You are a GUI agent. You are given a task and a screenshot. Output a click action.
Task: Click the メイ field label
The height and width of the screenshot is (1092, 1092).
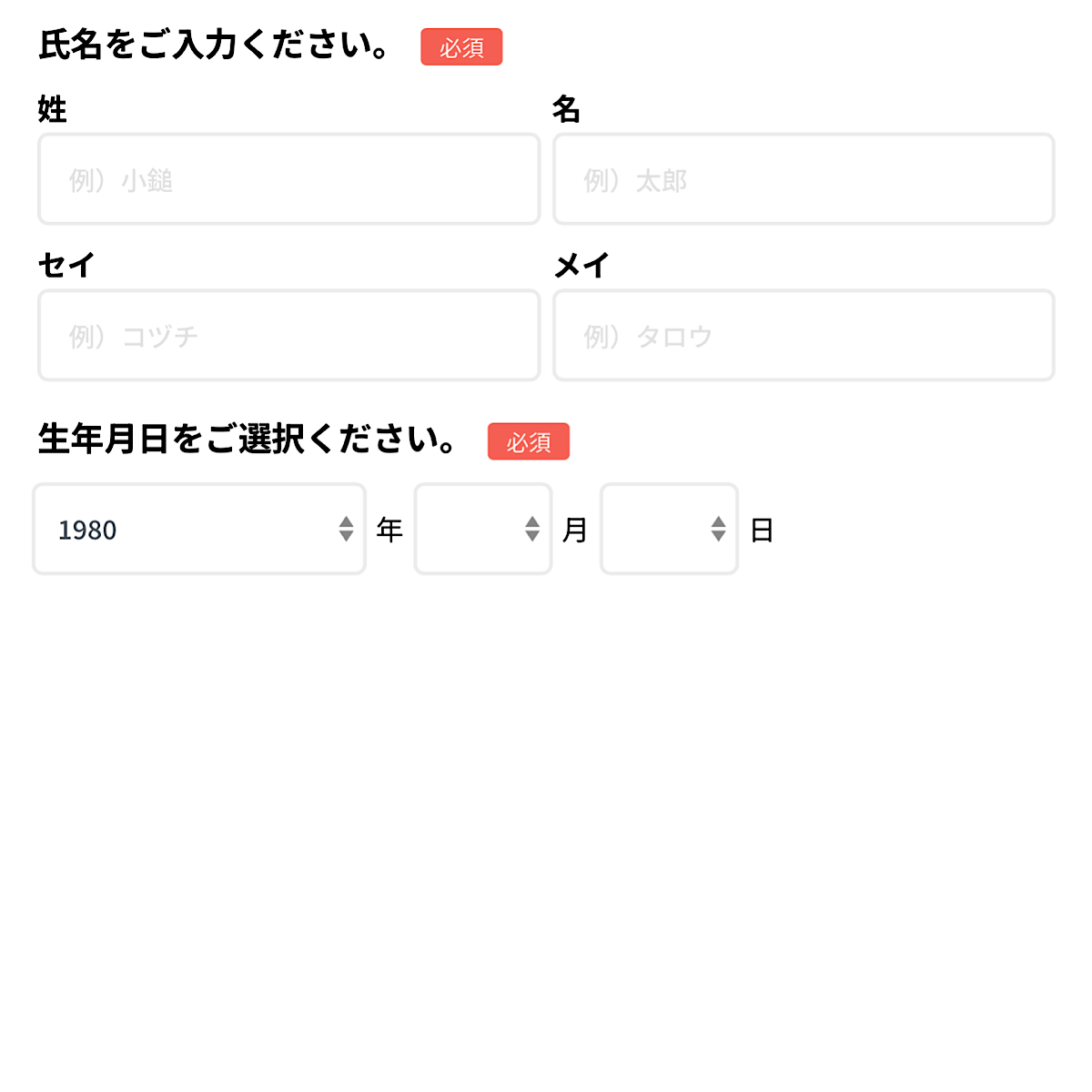click(581, 265)
